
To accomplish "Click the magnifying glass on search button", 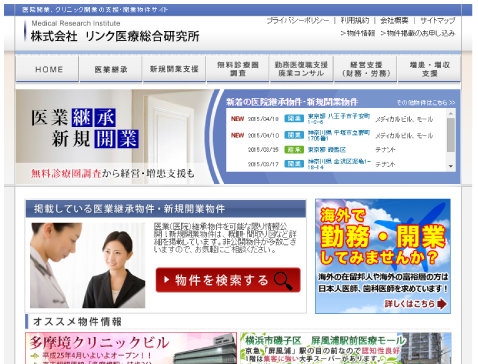I will click(283, 281).
